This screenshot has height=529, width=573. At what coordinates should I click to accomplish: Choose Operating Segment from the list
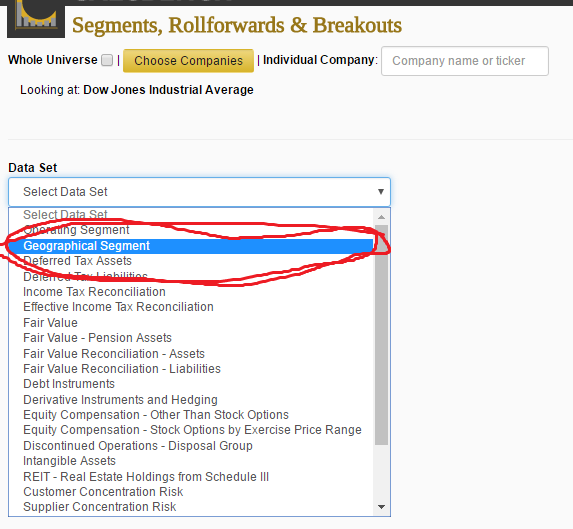tap(191, 230)
